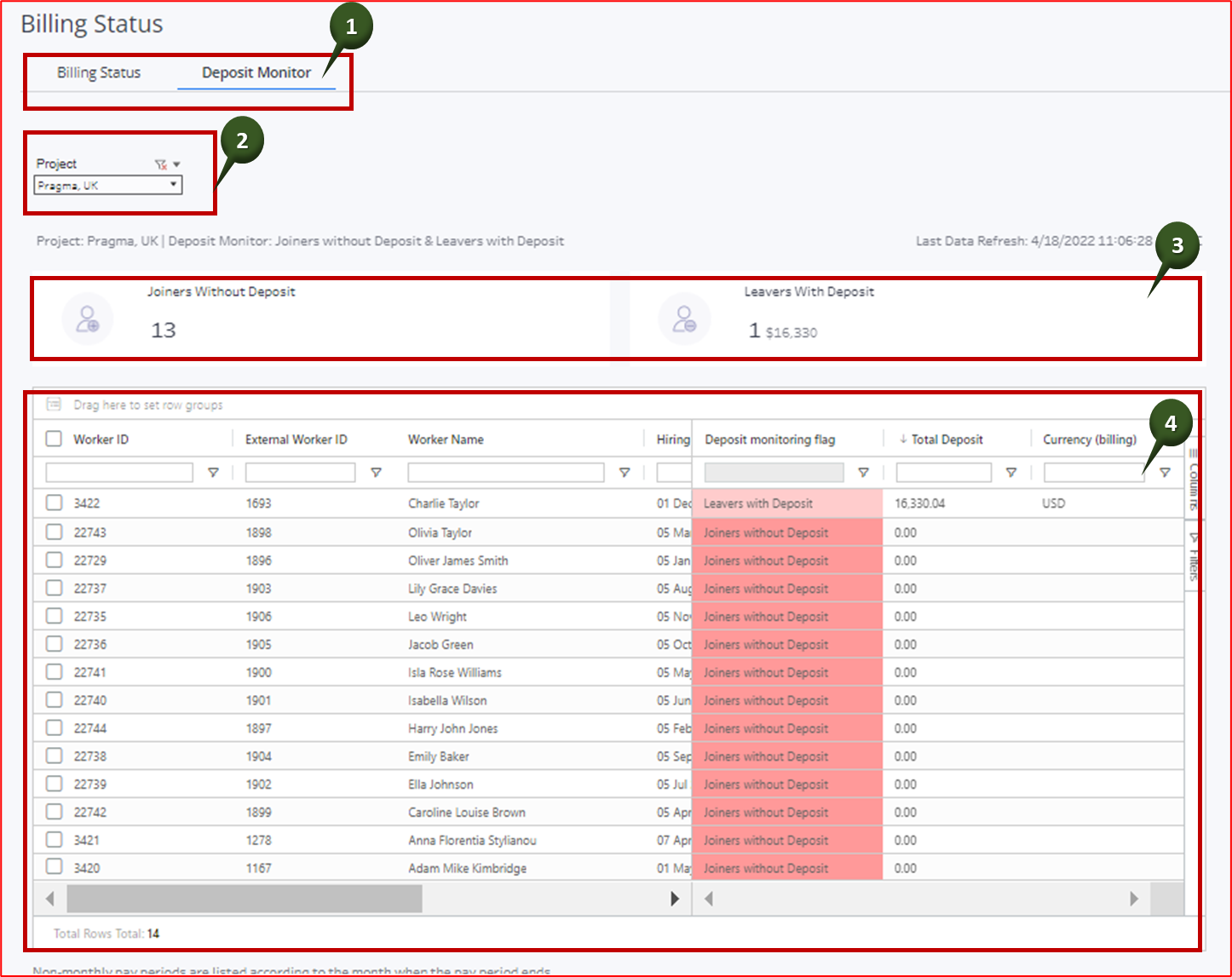Screen dimensions: 1232x977
Task: Sort by the Worker Name column header
Action: (446, 439)
